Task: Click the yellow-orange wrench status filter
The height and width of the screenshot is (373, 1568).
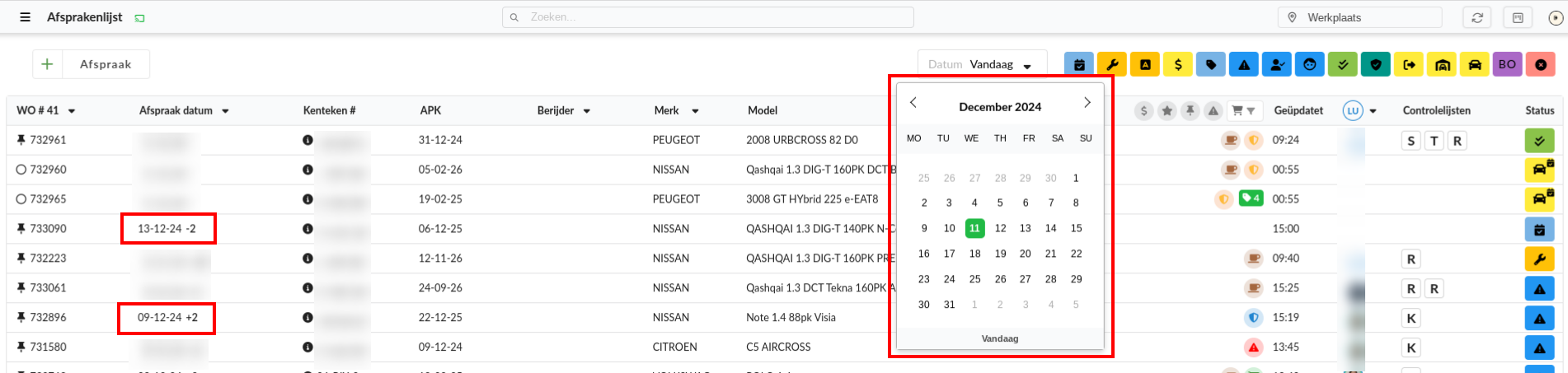Action: click(x=1111, y=64)
